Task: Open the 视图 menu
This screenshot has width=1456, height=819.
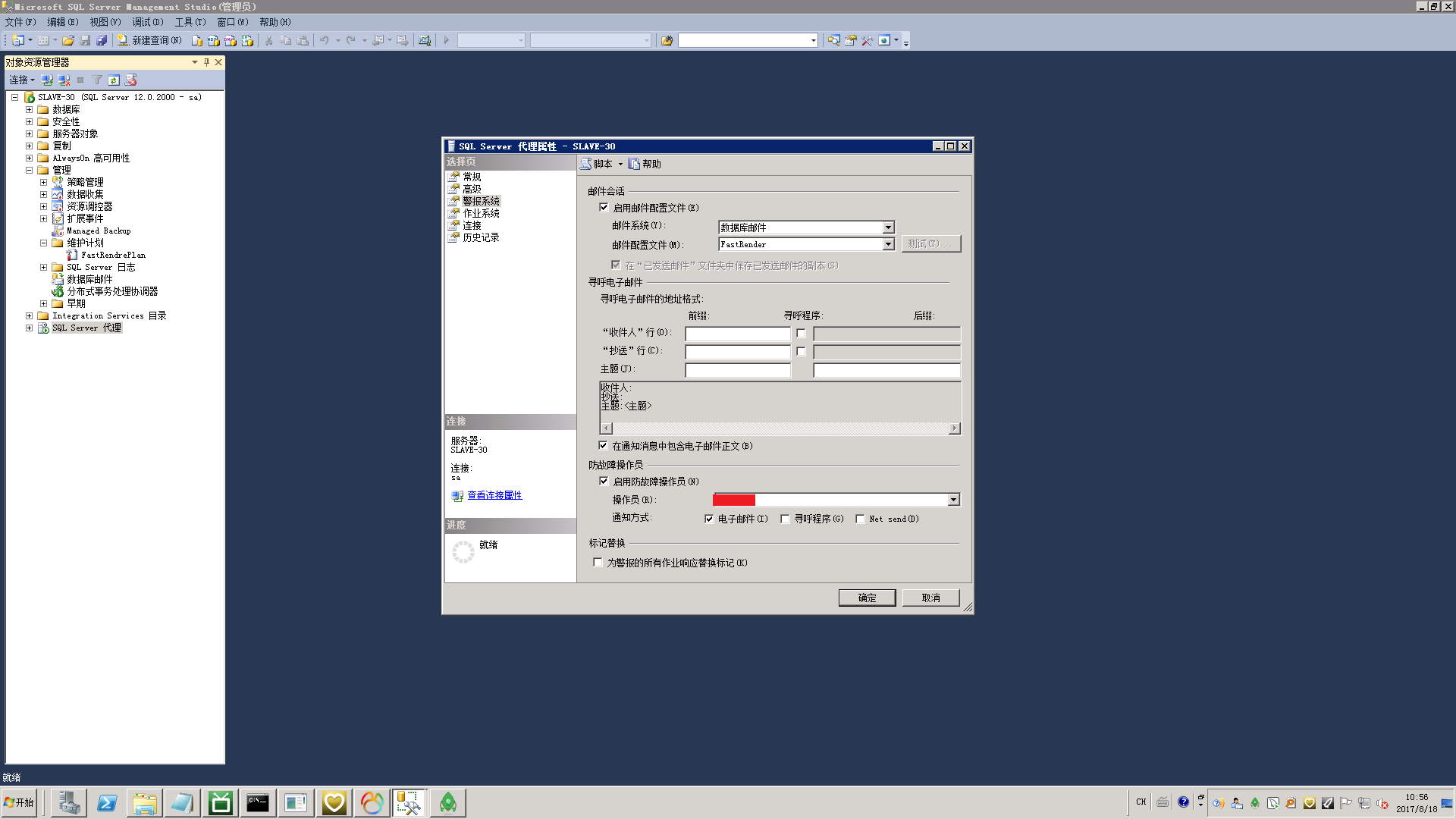Action: pyautogui.click(x=105, y=22)
